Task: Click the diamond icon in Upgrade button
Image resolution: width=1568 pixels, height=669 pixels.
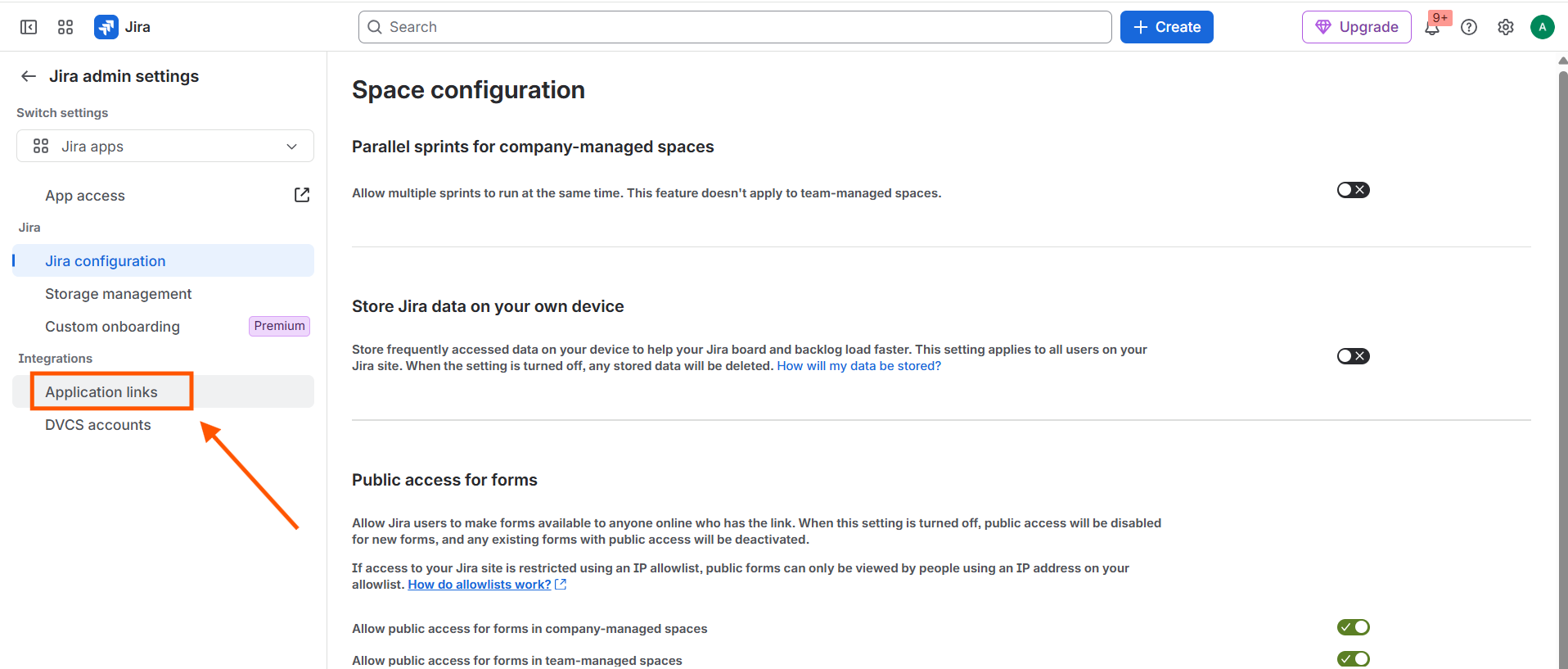Action: tap(1322, 27)
